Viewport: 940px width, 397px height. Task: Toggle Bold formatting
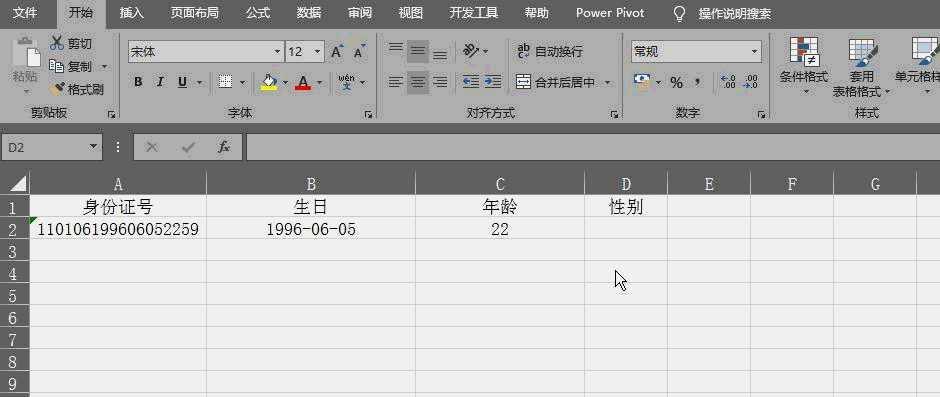(138, 82)
